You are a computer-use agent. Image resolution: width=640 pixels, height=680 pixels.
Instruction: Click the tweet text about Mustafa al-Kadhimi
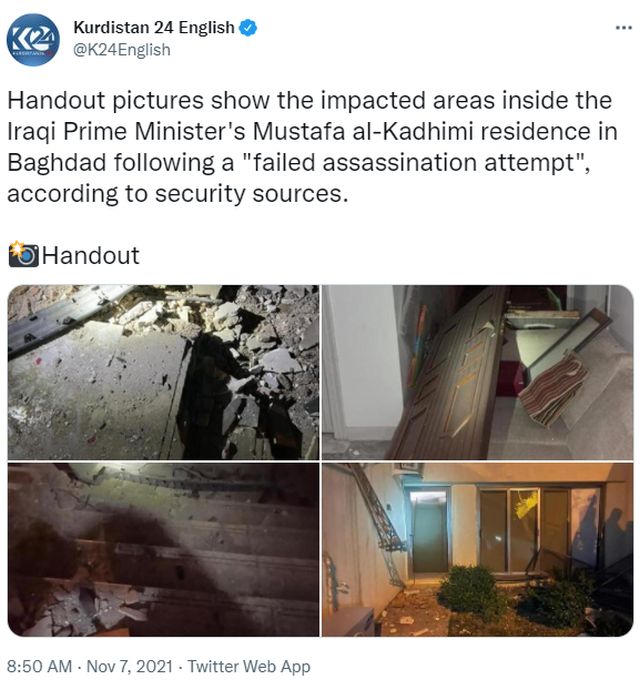[x=312, y=147]
